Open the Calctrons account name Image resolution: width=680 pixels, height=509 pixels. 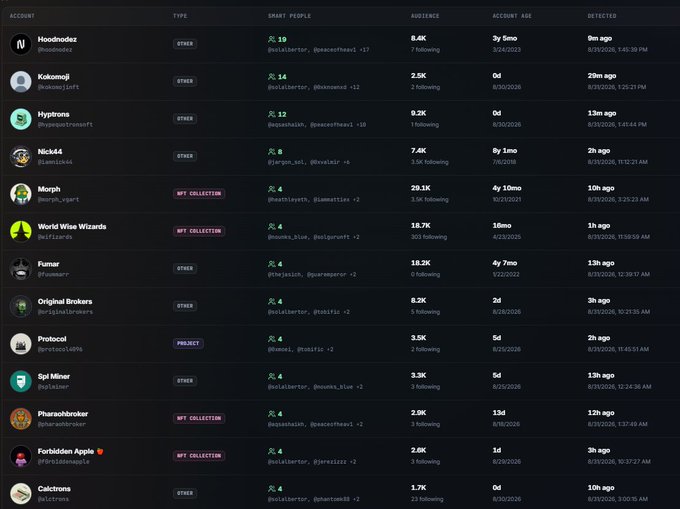pyautogui.click(x=54, y=489)
